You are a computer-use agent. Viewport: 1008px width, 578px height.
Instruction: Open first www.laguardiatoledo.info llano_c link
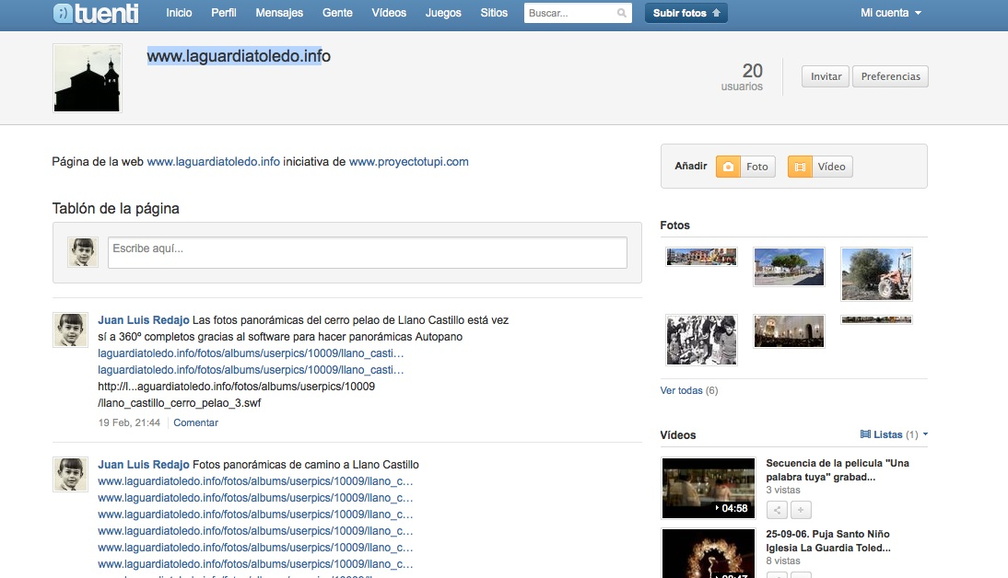pos(255,481)
